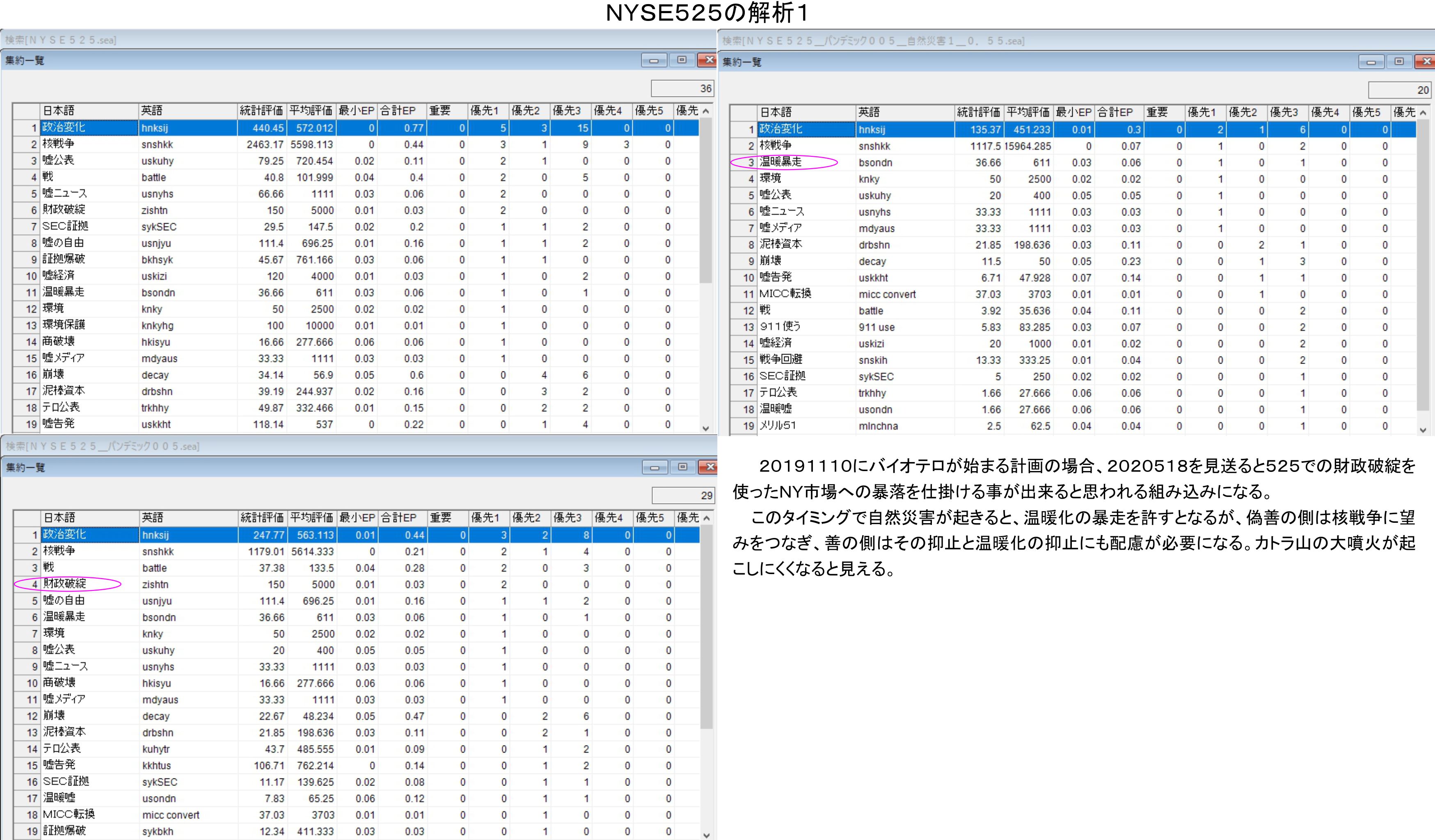
Task: Click scroll-up arrow in top-right table
Action: pyautogui.click(x=1423, y=113)
